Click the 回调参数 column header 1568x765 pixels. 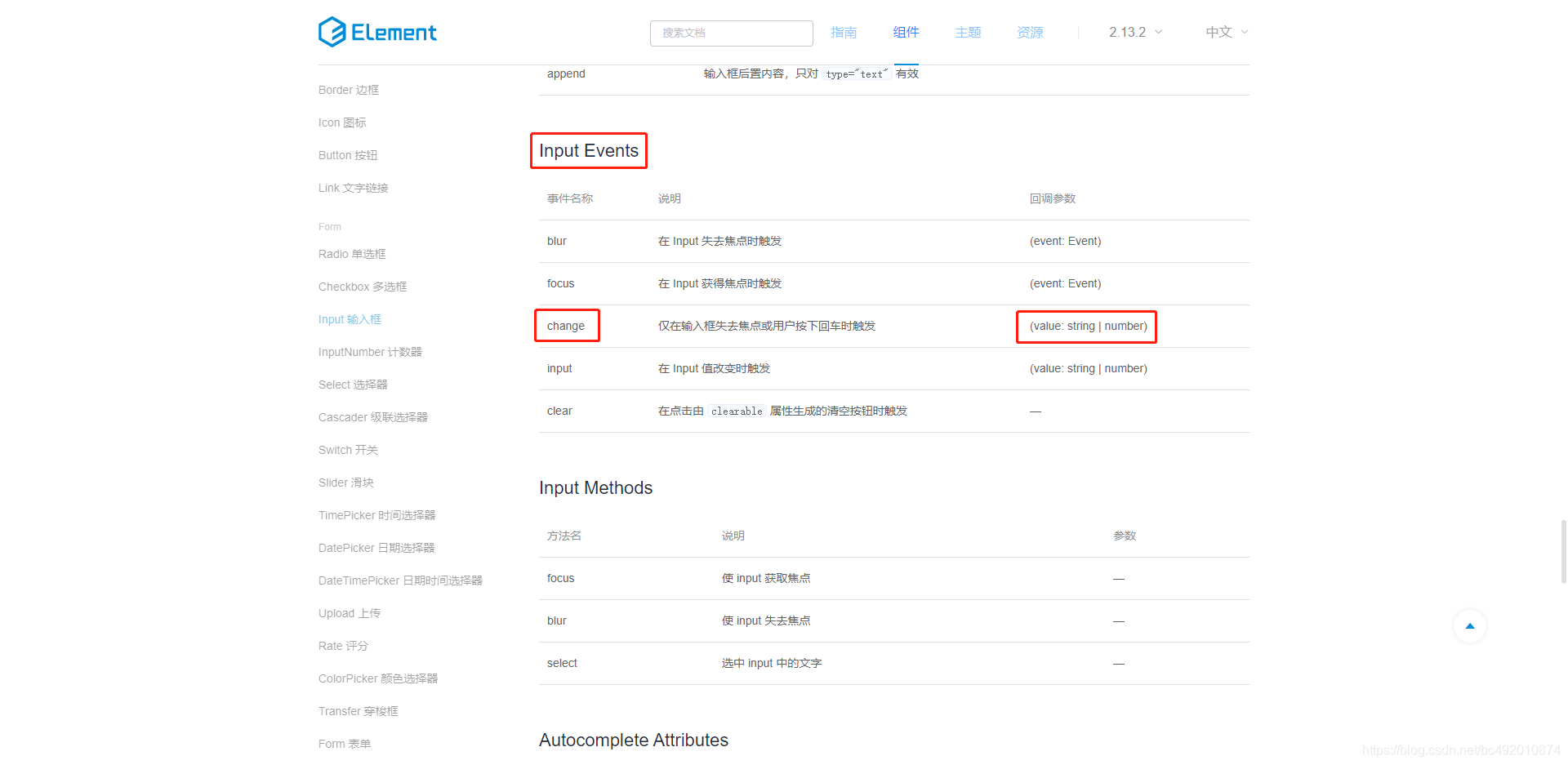point(1053,198)
